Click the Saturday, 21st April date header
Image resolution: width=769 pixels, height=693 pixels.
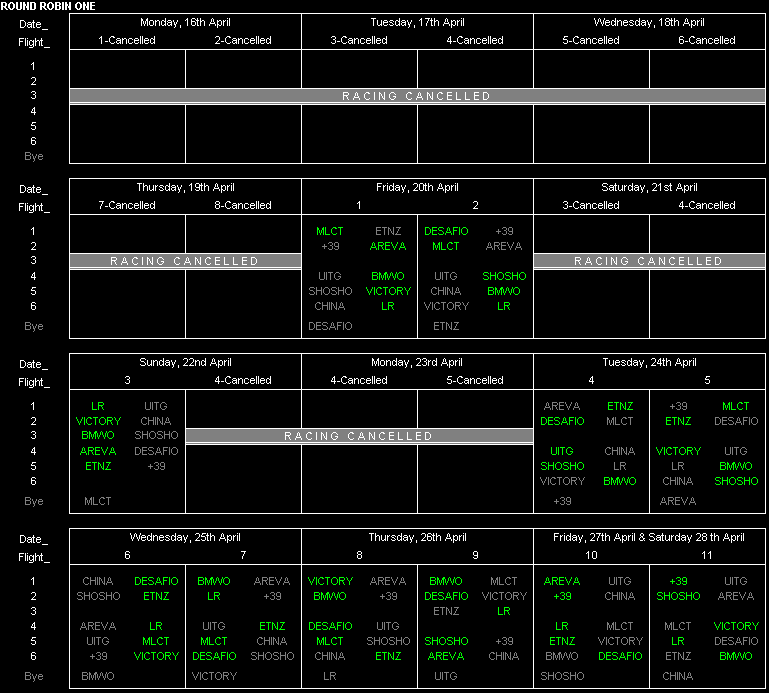click(x=649, y=187)
